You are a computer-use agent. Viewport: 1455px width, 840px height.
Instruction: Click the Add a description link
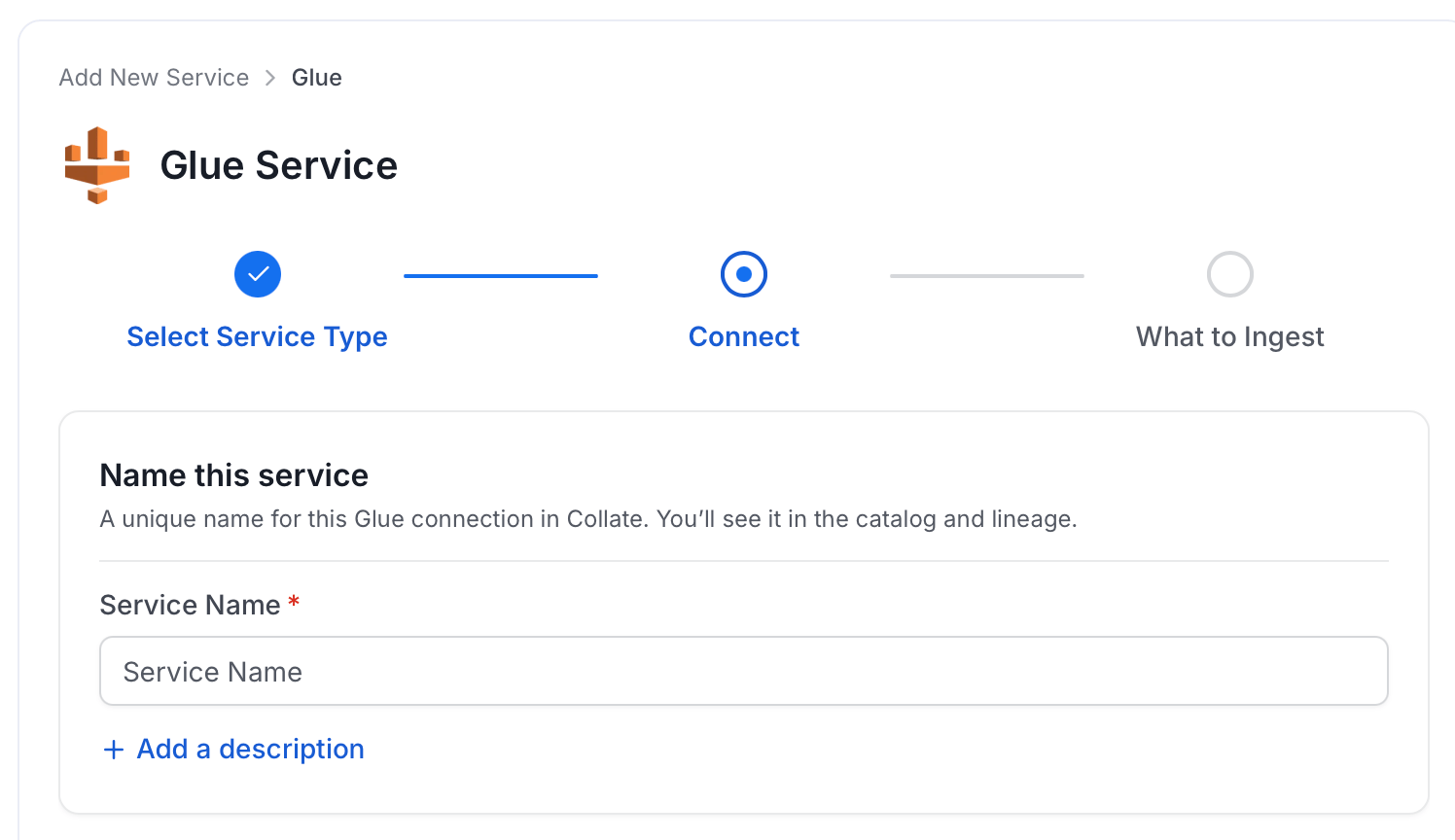(251, 749)
